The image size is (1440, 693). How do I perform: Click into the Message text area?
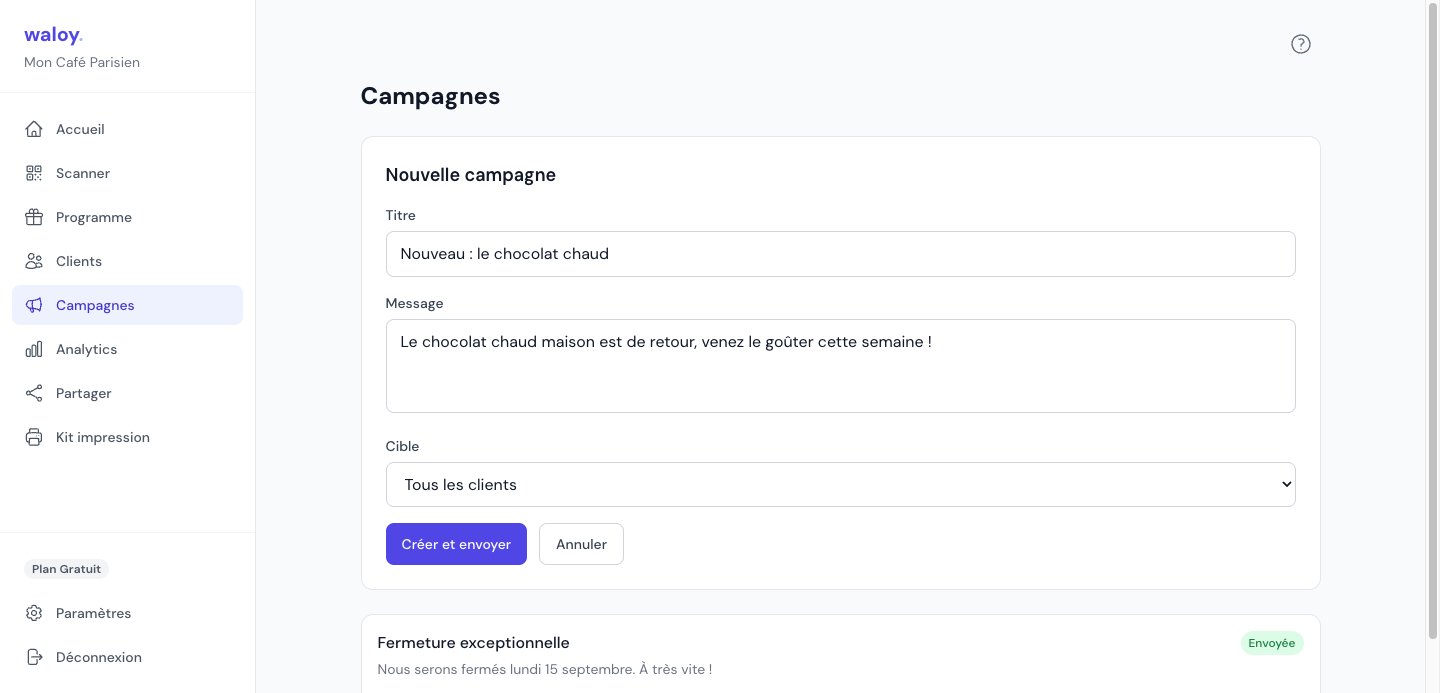840,366
